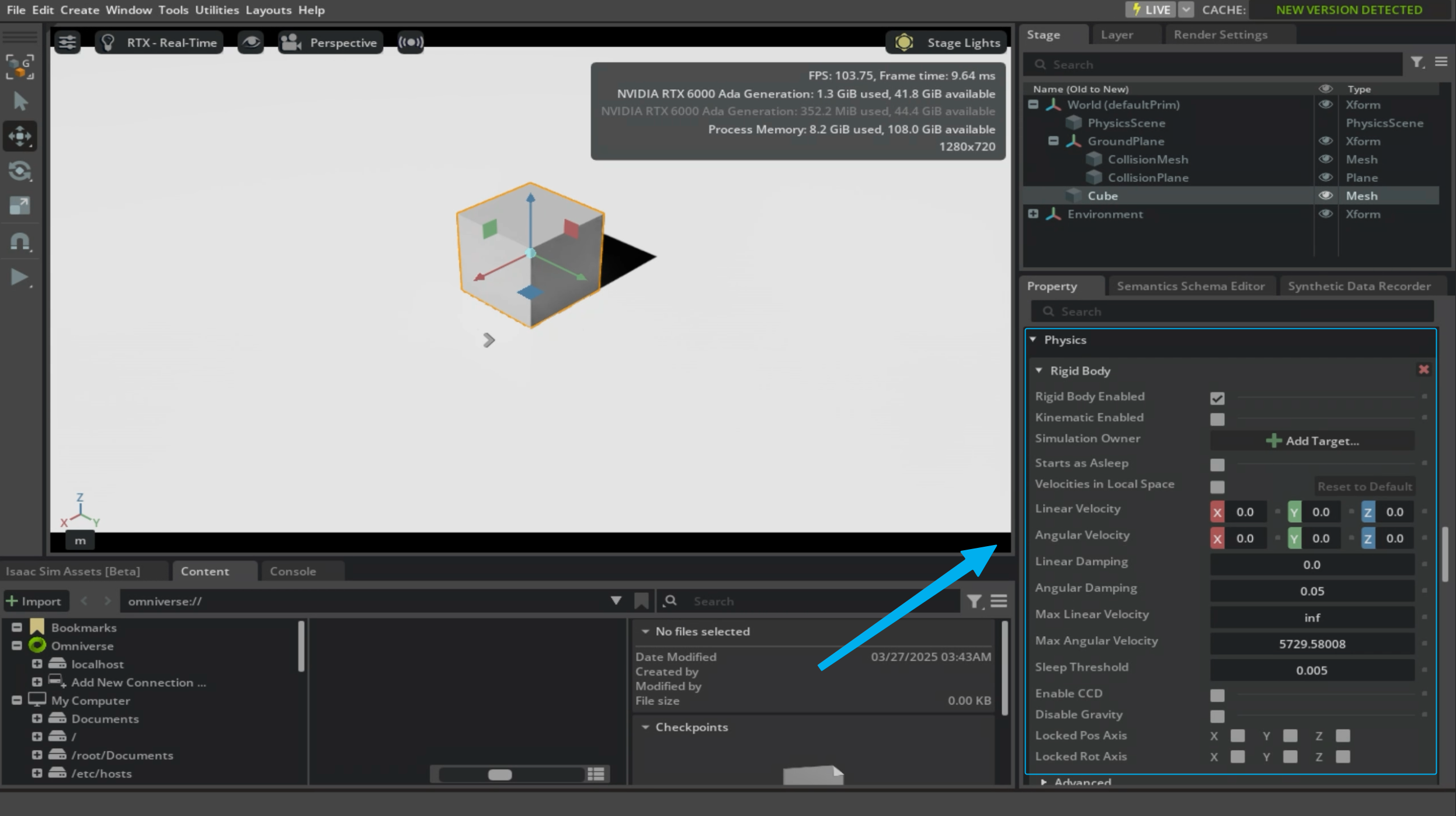Click NEW VERSION DETECTED notice

tap(1349, 9)
